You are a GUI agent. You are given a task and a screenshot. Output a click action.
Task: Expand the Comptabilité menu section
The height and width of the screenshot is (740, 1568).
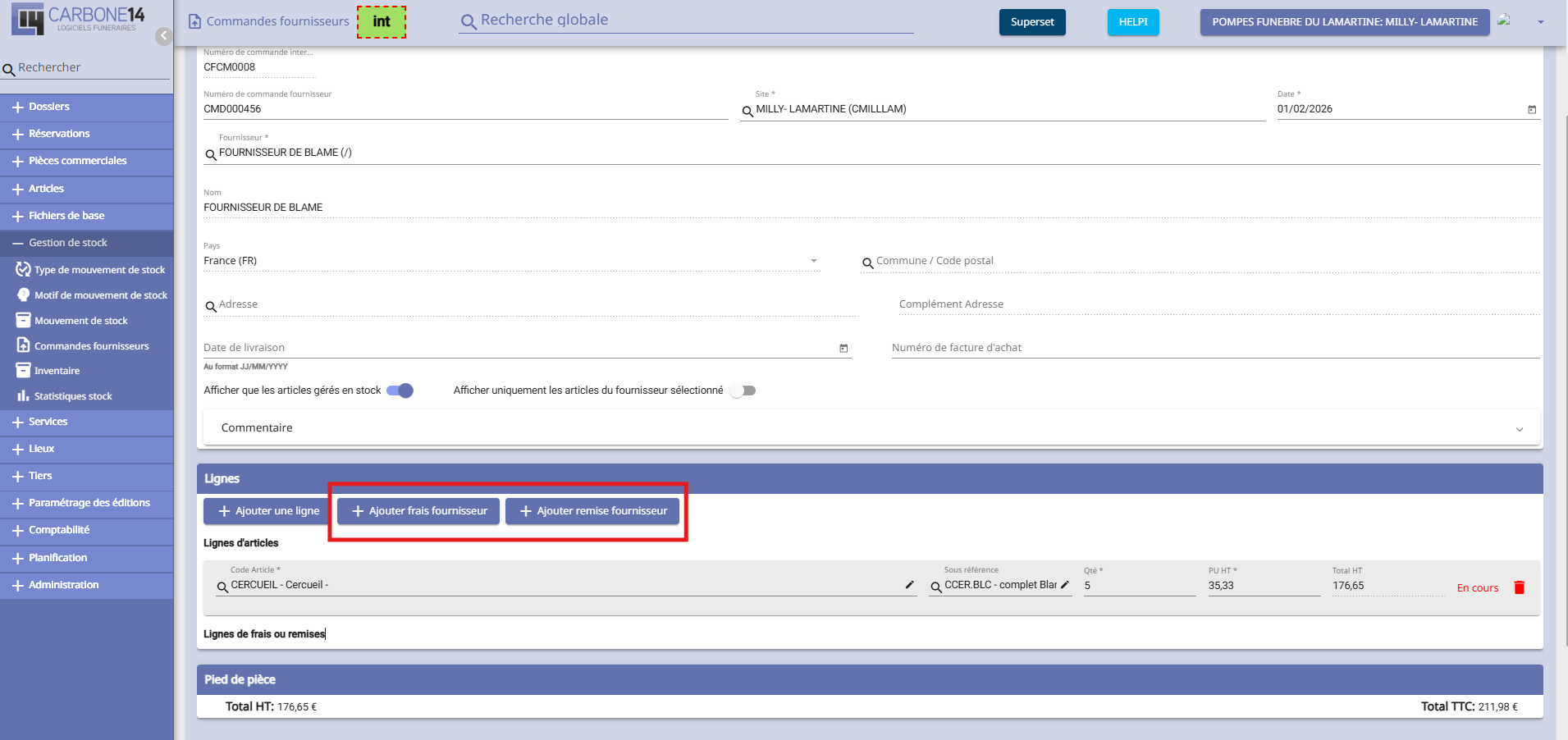pos(59,530)
